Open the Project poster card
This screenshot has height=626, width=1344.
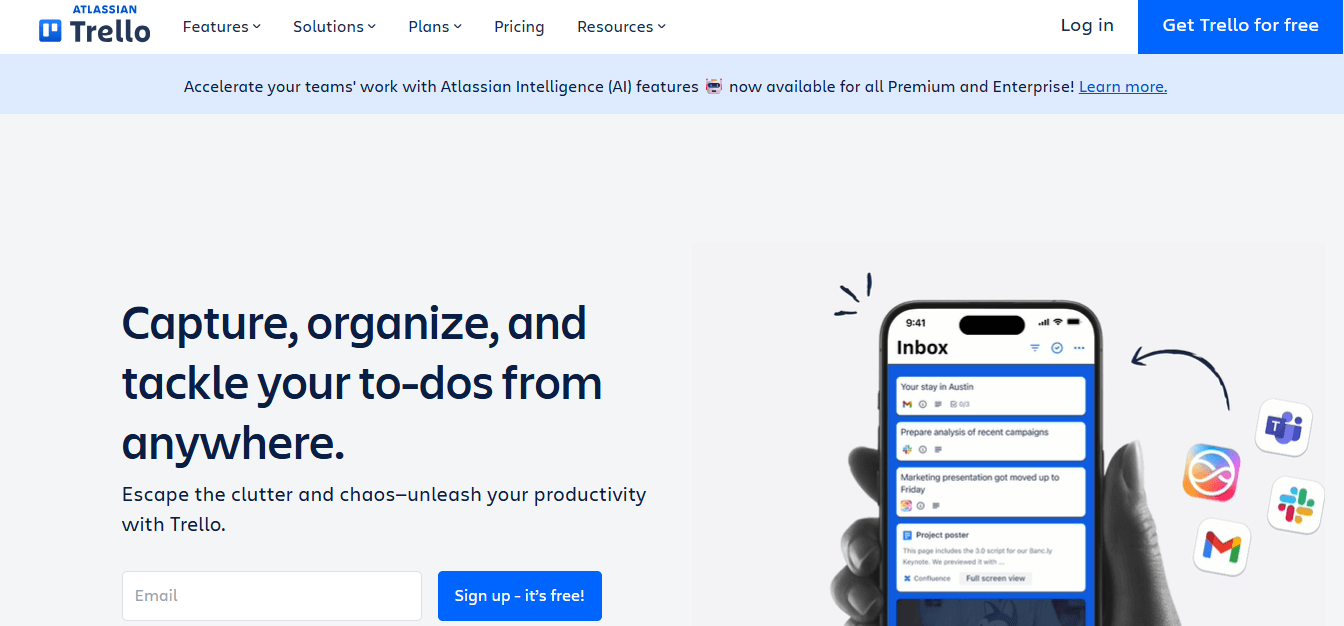pyautogui.click(x=991, y=557)
